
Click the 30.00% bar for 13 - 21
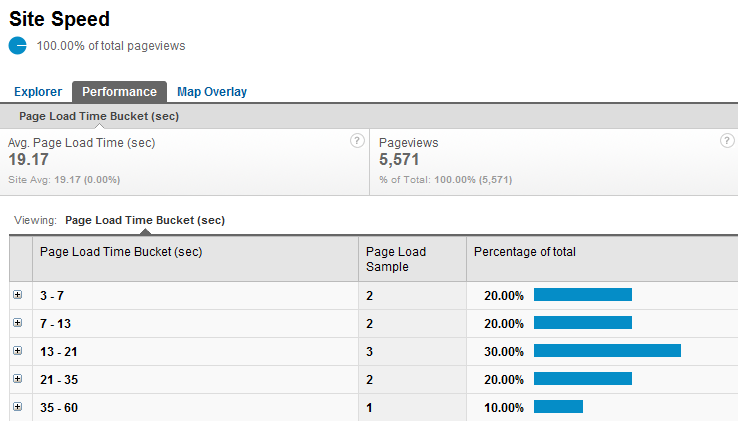coord(607,351)
